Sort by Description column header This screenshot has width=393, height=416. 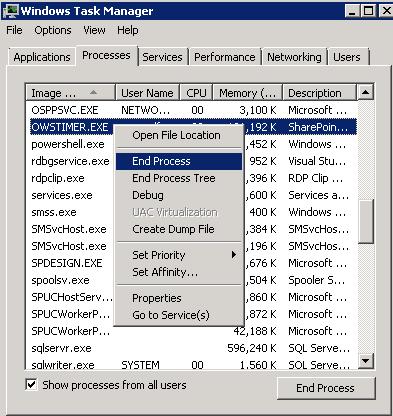click(319, 93)
